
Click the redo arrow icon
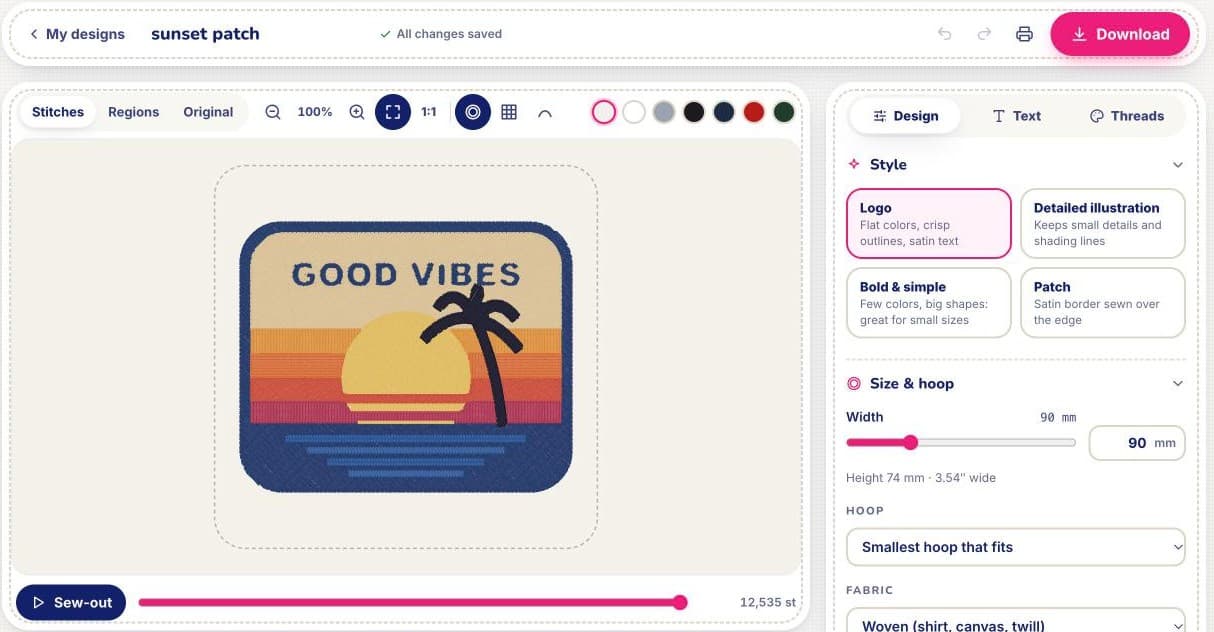pyautogui.click(x=984, y=34)
